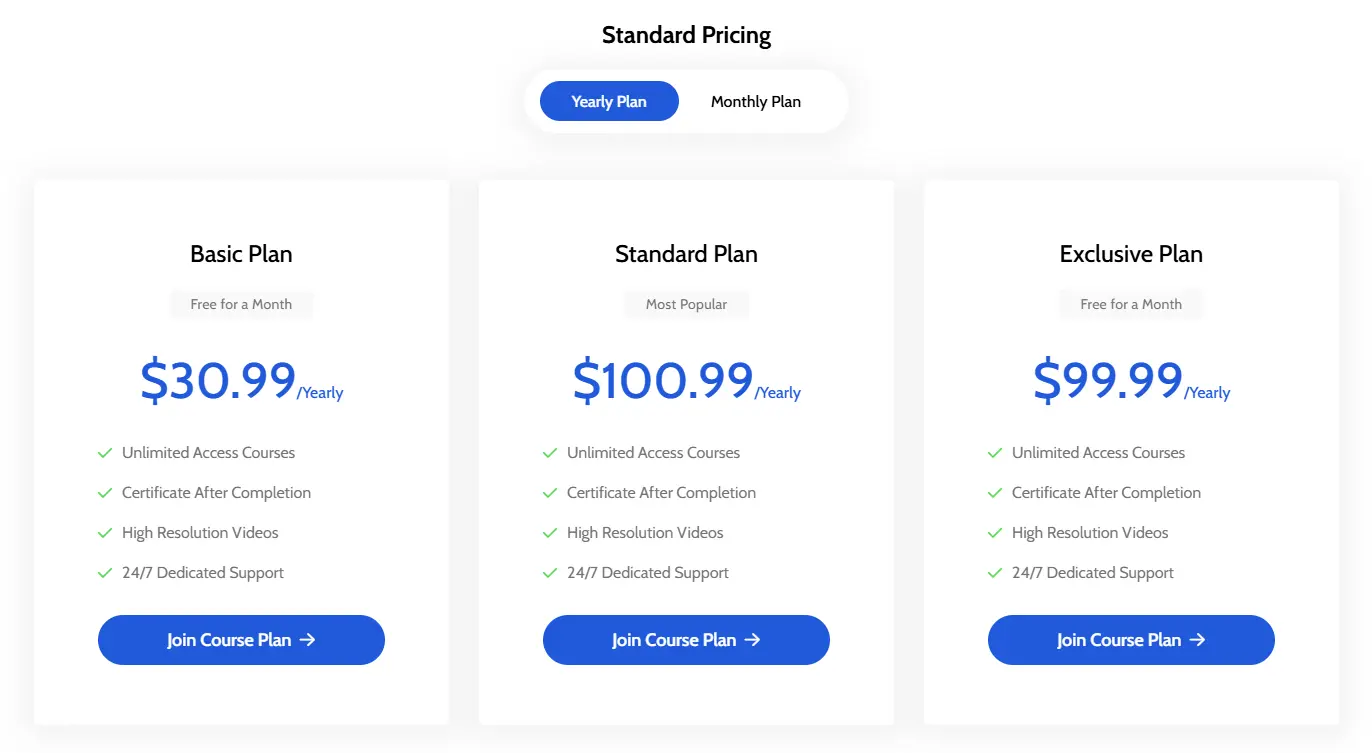Click the $100.99 yearly price

pos(663,381)
